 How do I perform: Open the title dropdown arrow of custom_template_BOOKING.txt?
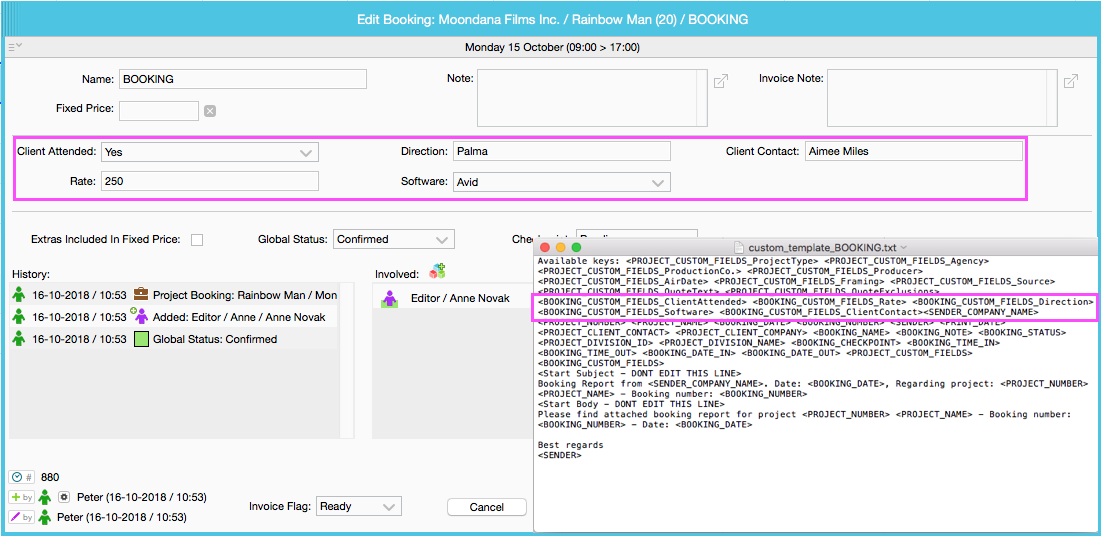(903, 247)
